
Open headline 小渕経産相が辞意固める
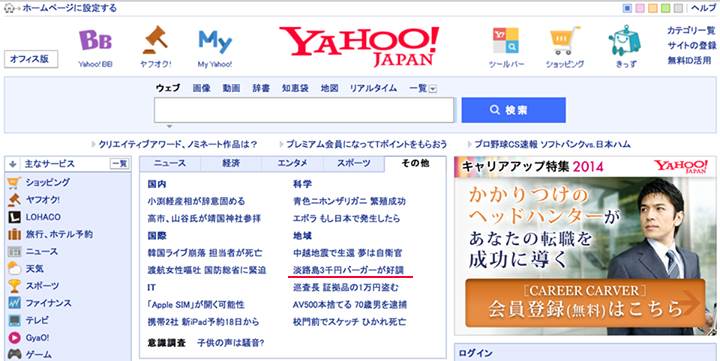pos(196,201)
